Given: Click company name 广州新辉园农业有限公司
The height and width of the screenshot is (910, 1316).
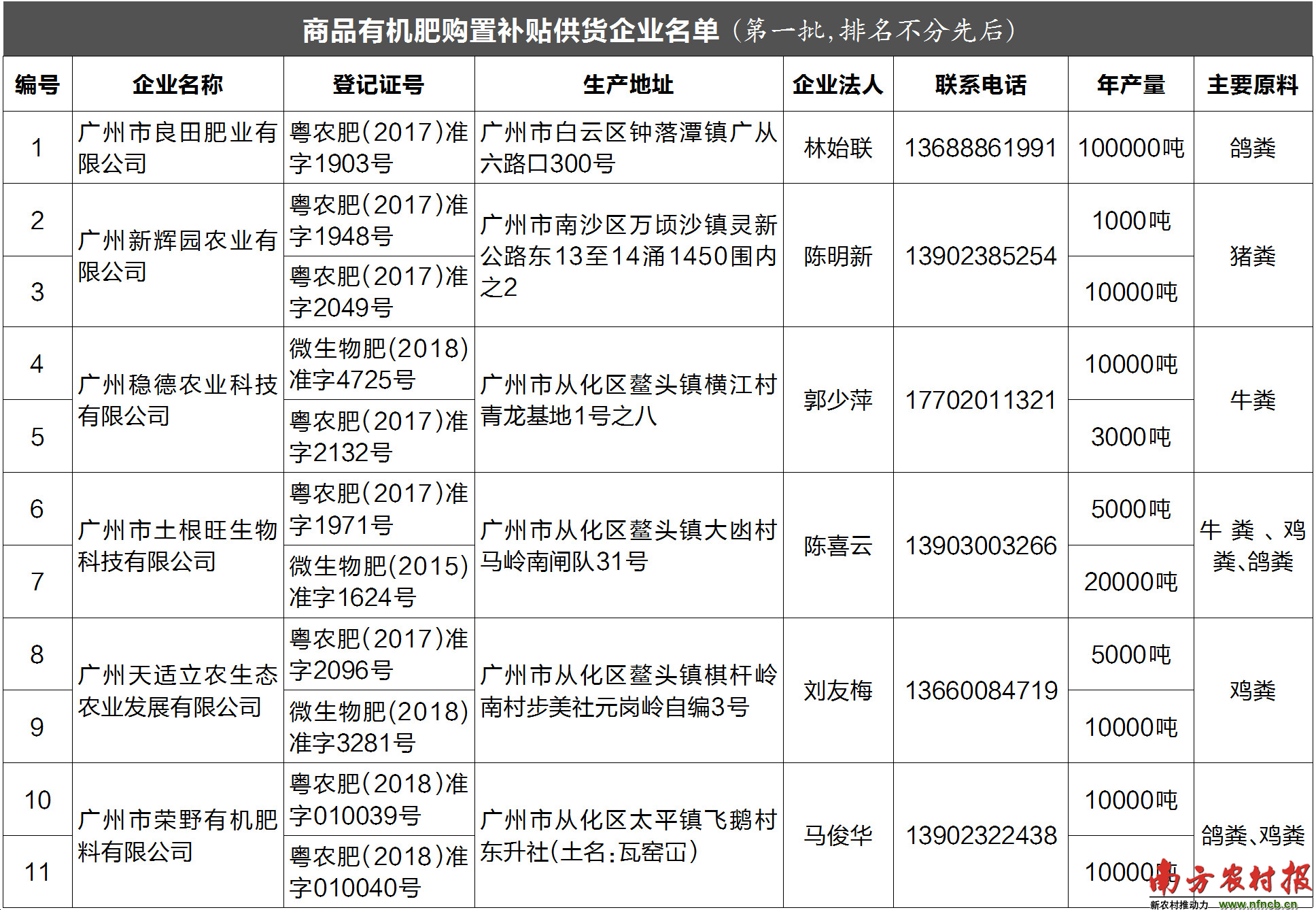Looking at the screenshot, I should coord(177,256).
